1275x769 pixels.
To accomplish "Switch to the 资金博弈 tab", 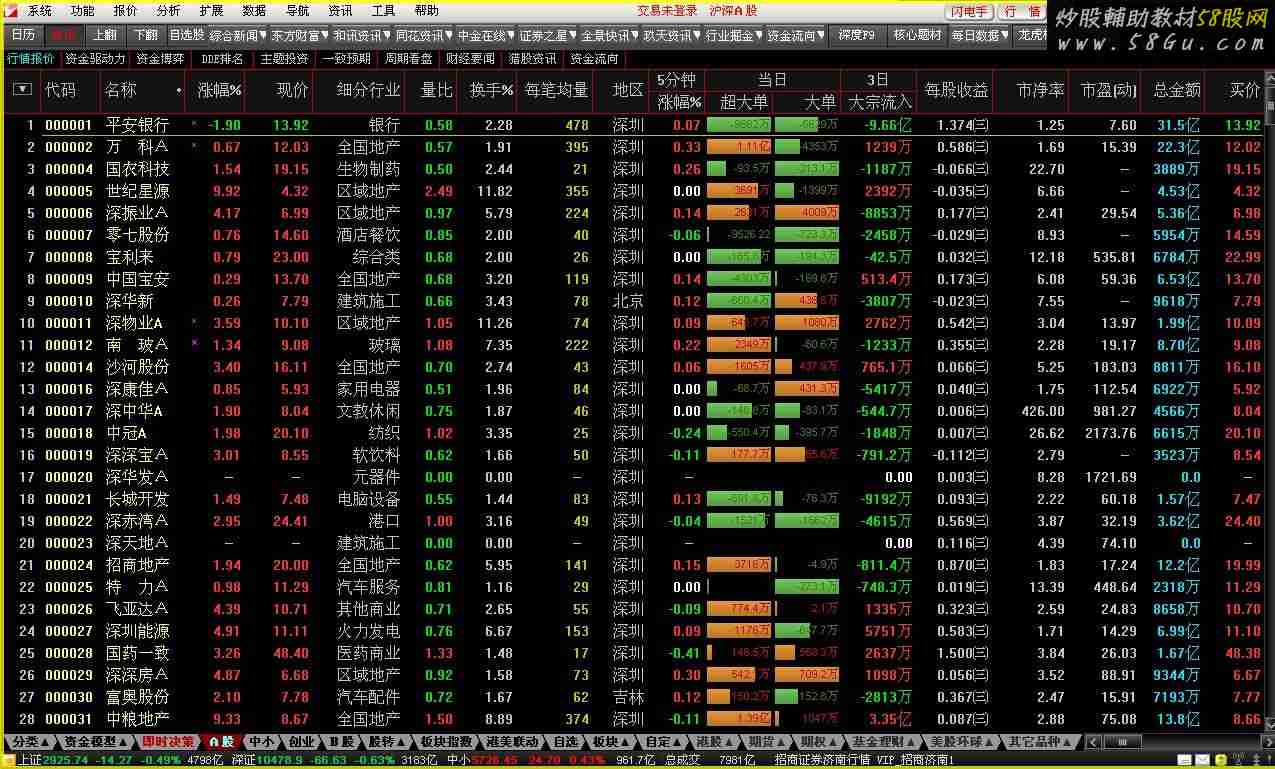I will click(x=161, y=59).
